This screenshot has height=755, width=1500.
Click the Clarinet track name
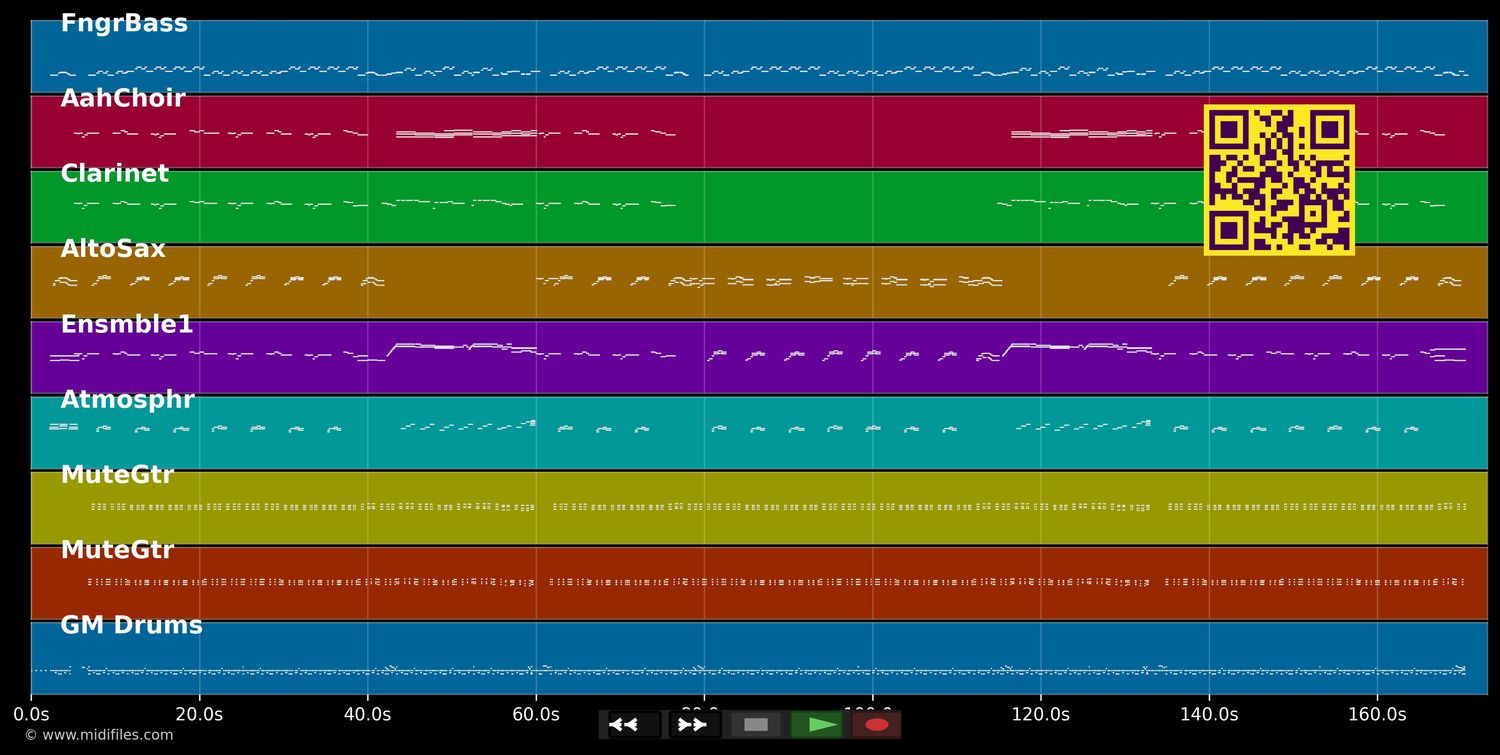pyautogui.click(x=115, y=174)
